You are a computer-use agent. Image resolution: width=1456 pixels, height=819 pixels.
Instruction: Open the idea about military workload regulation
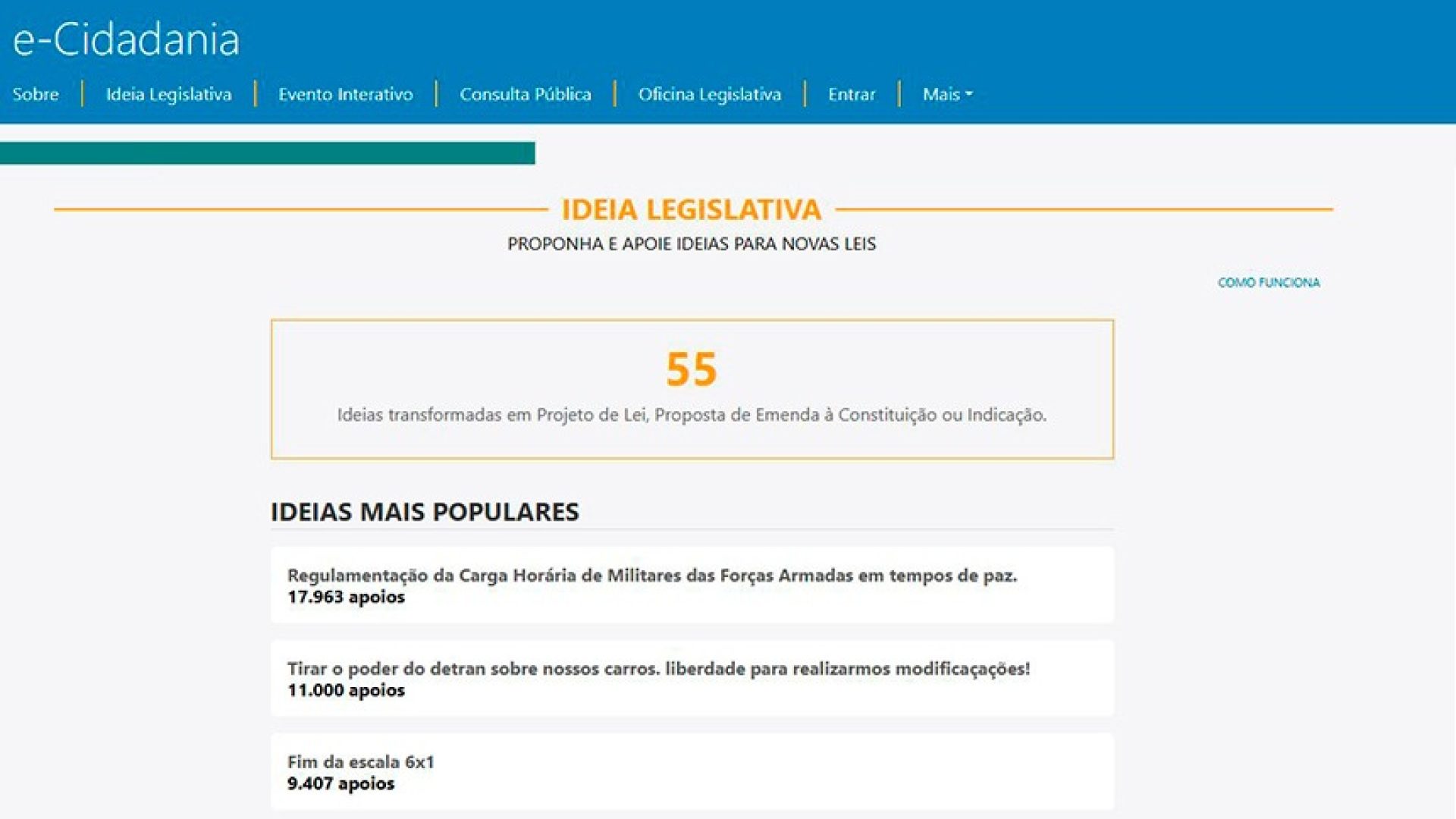pos(654,575)
